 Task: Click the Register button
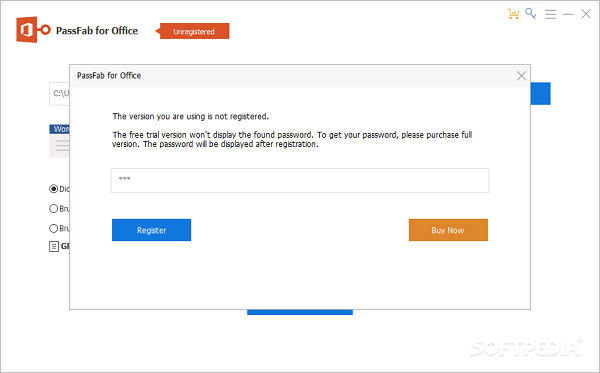(152, 230)
